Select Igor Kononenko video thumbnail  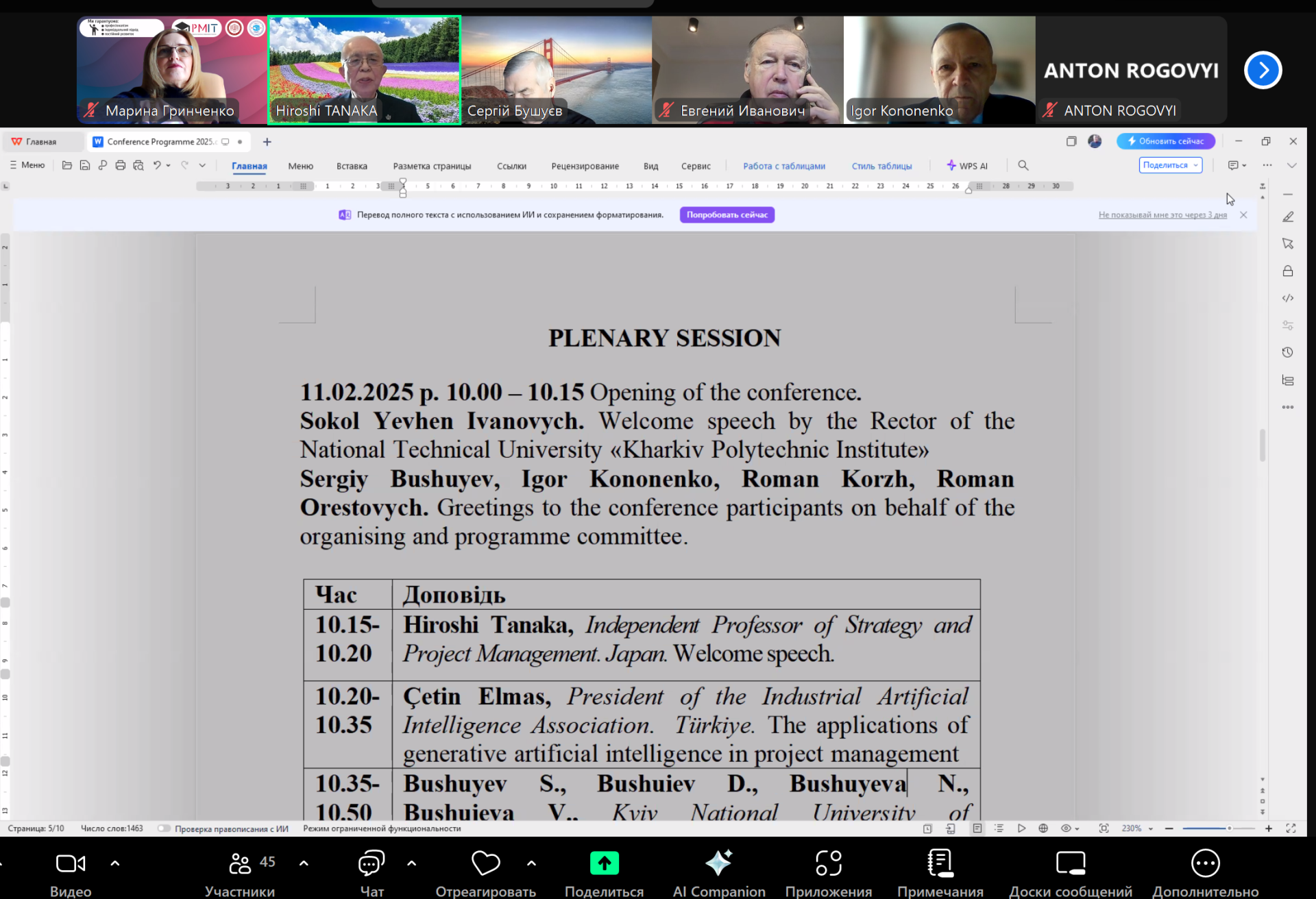coord(939,70)
